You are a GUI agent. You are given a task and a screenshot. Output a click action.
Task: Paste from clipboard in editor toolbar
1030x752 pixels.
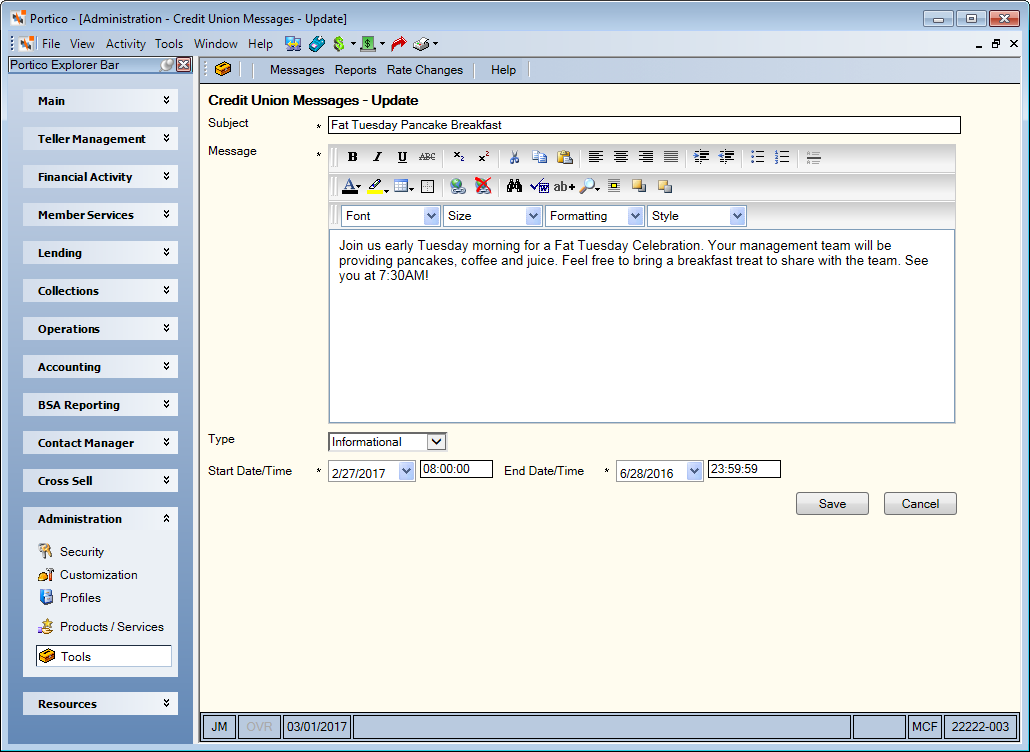pos(564,157)
